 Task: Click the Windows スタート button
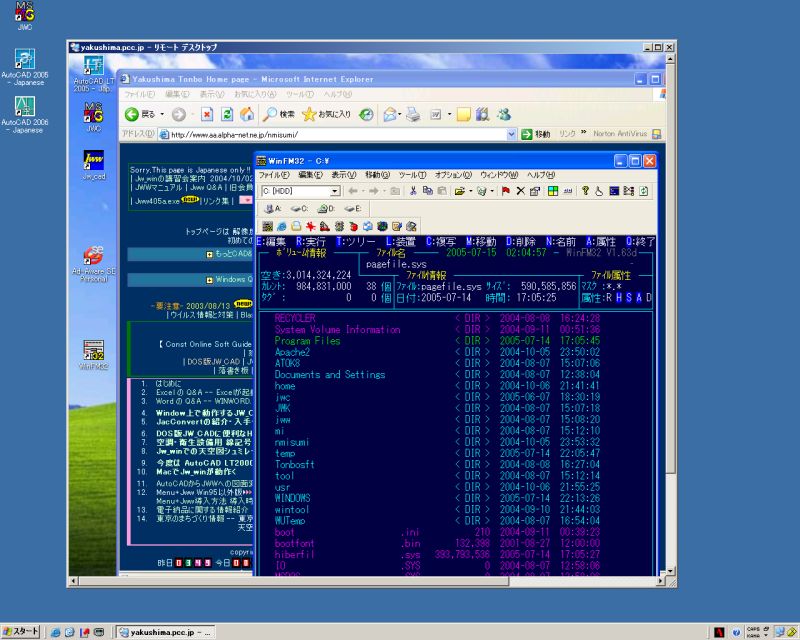click(21, 631)
